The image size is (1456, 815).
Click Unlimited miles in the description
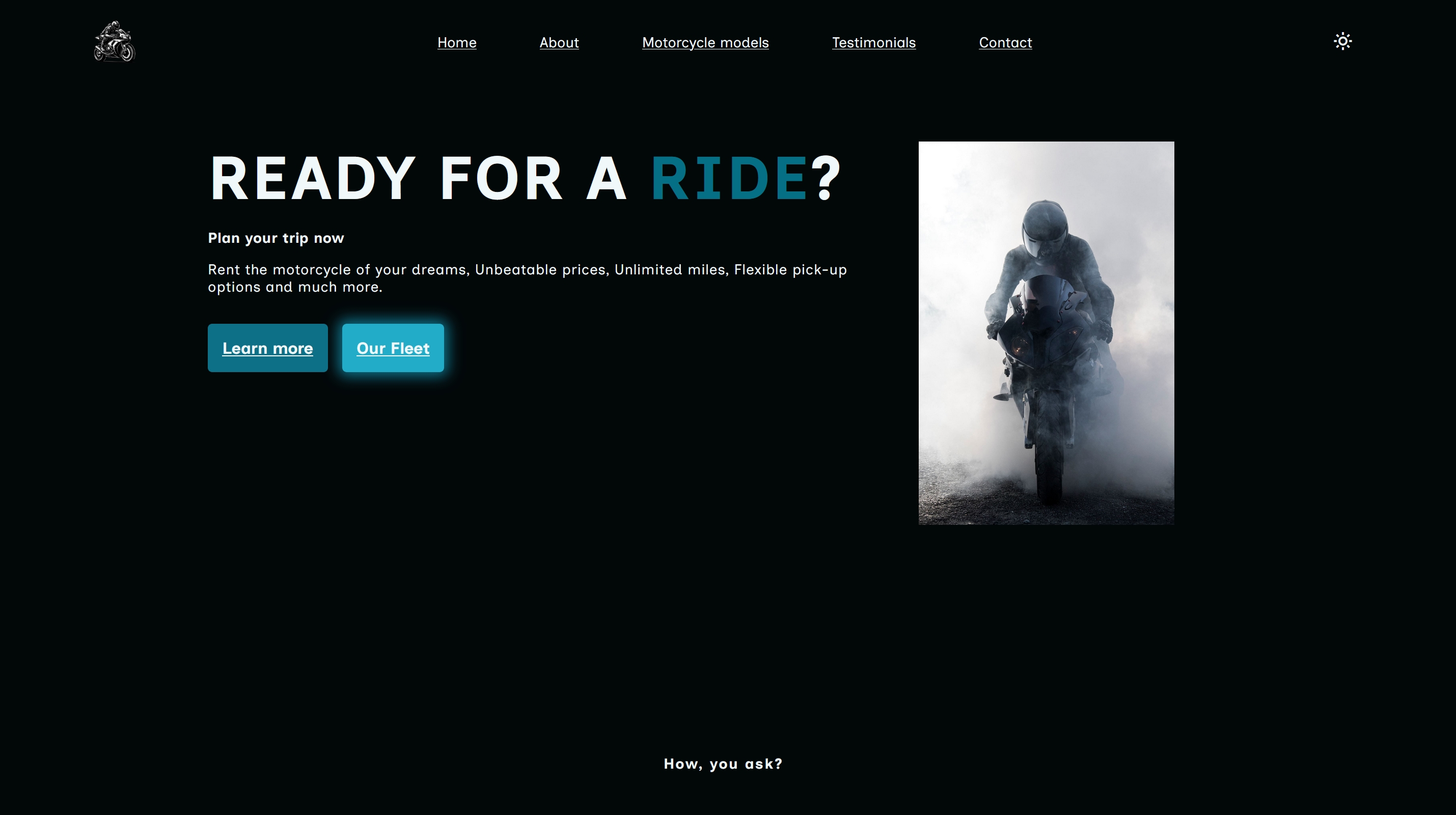(669, 270)
